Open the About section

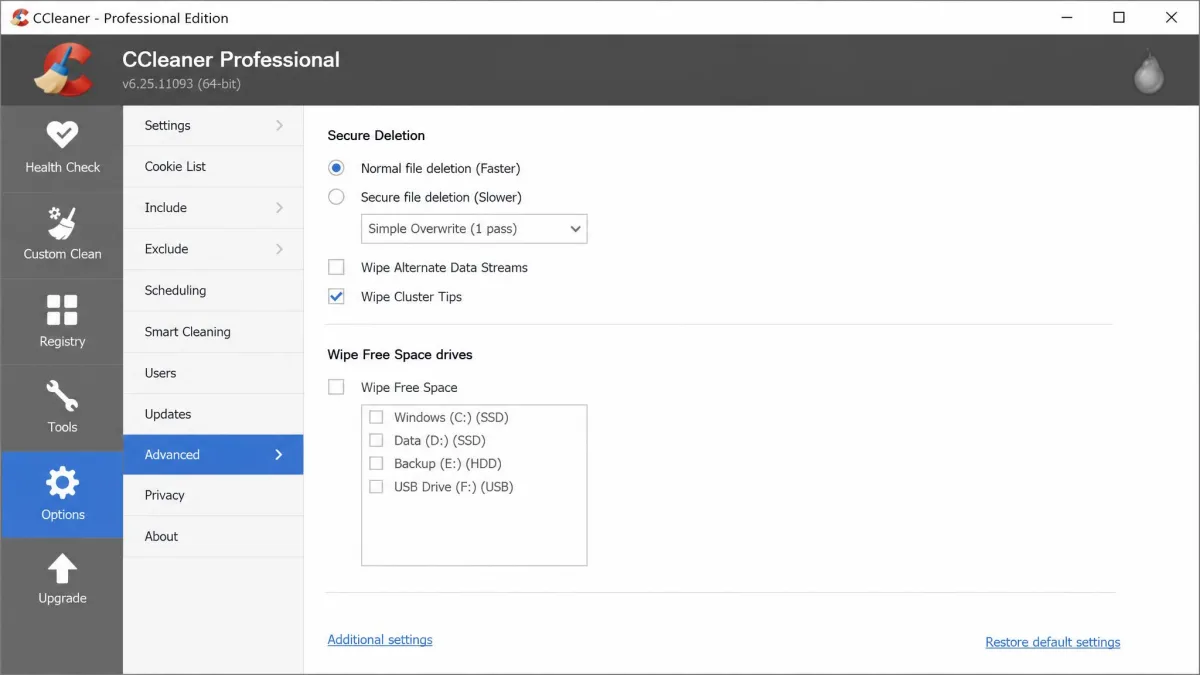(213, 536)
